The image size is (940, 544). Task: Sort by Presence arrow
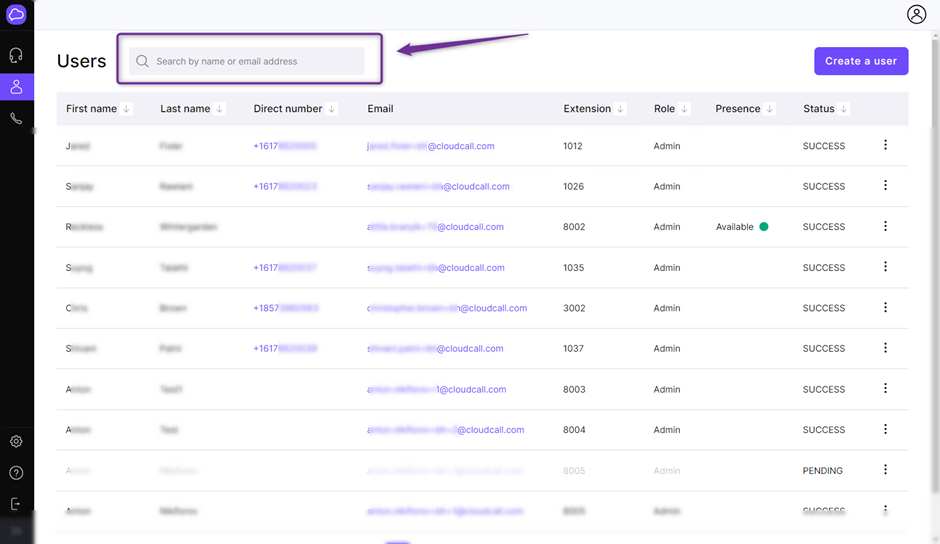coord(769,109)
